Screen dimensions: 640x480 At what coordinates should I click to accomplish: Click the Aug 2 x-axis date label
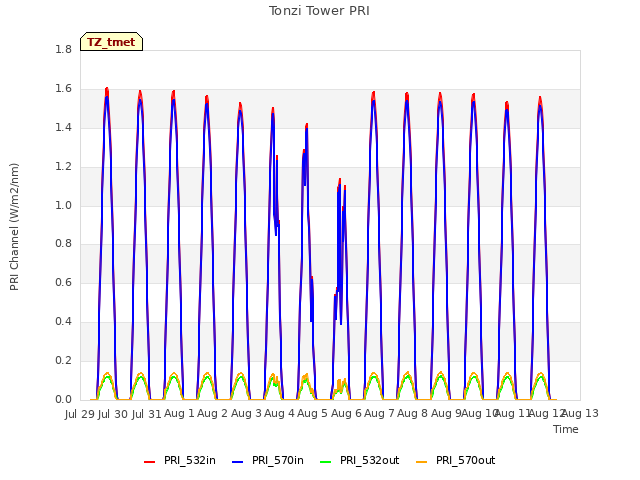point(213,414)
